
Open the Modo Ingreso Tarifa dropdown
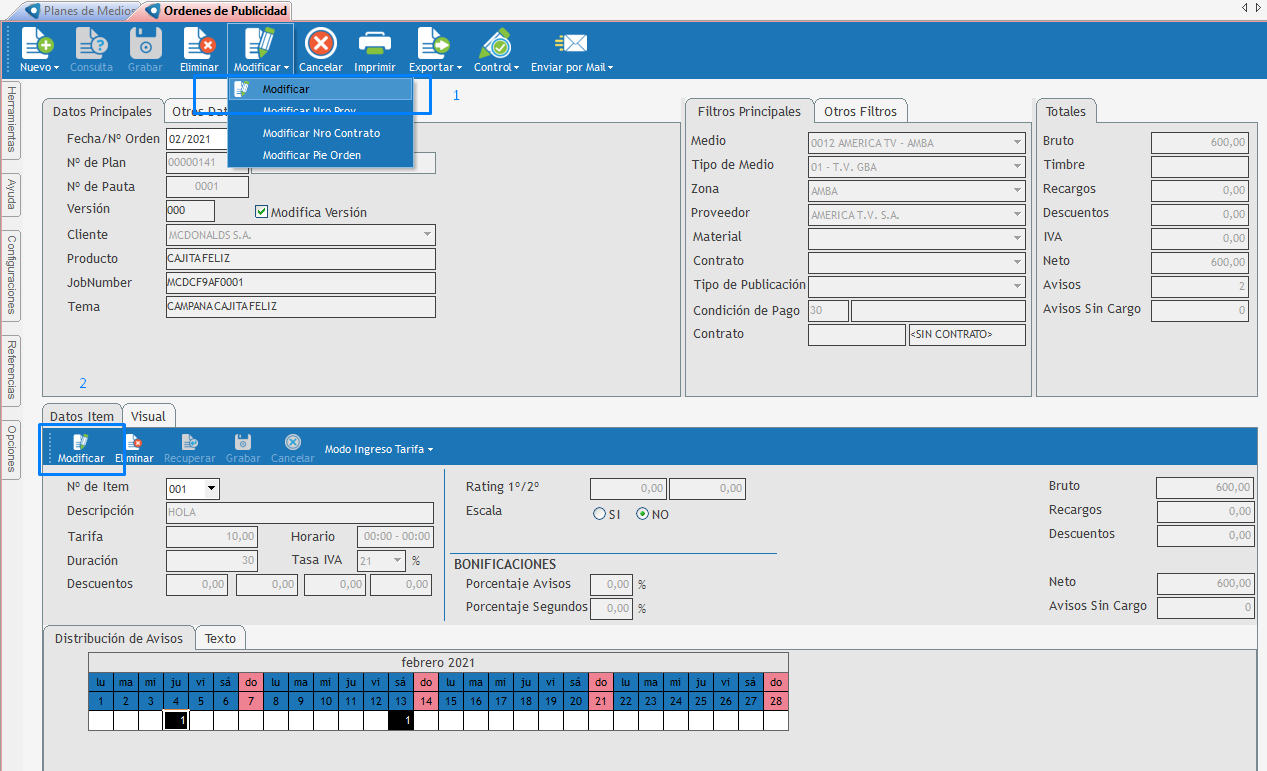pos(379,450)
